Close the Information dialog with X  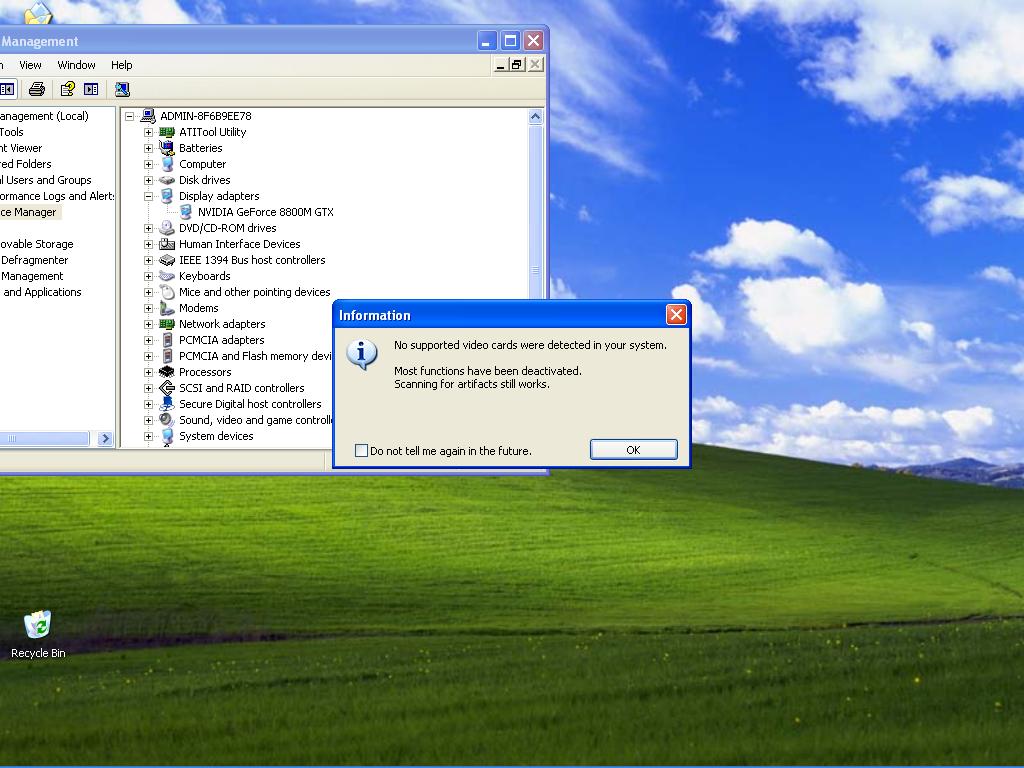click(676, 315)
